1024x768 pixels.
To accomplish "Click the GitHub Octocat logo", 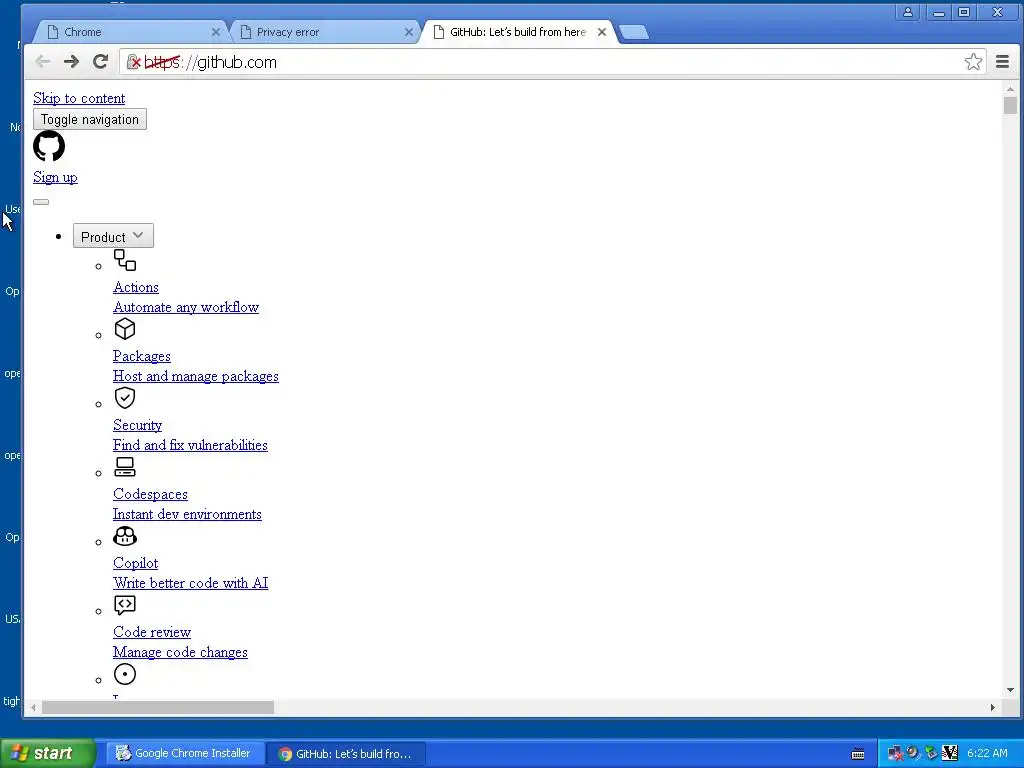I will [49, 146].
